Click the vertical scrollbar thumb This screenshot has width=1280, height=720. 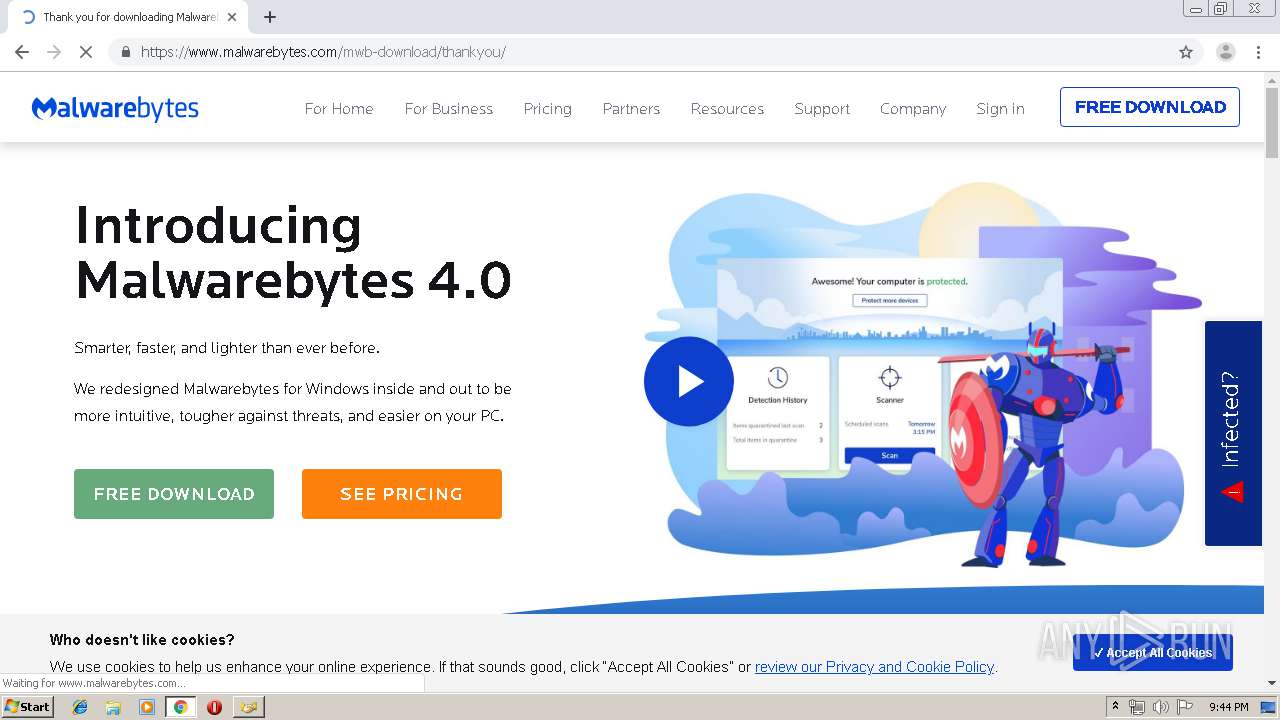click(1272, 123)
